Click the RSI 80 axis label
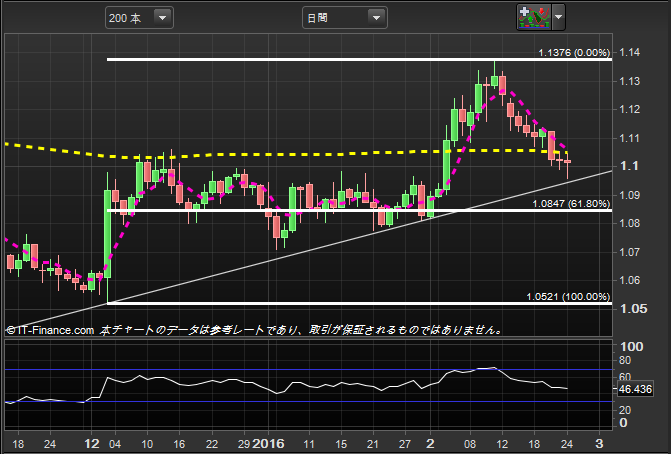 (625, 360)
